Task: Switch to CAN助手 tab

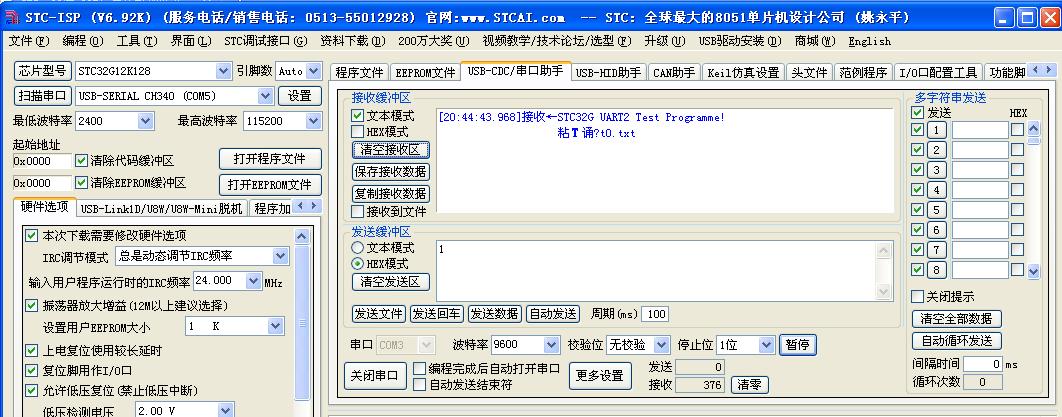Action: coord(674,72)
